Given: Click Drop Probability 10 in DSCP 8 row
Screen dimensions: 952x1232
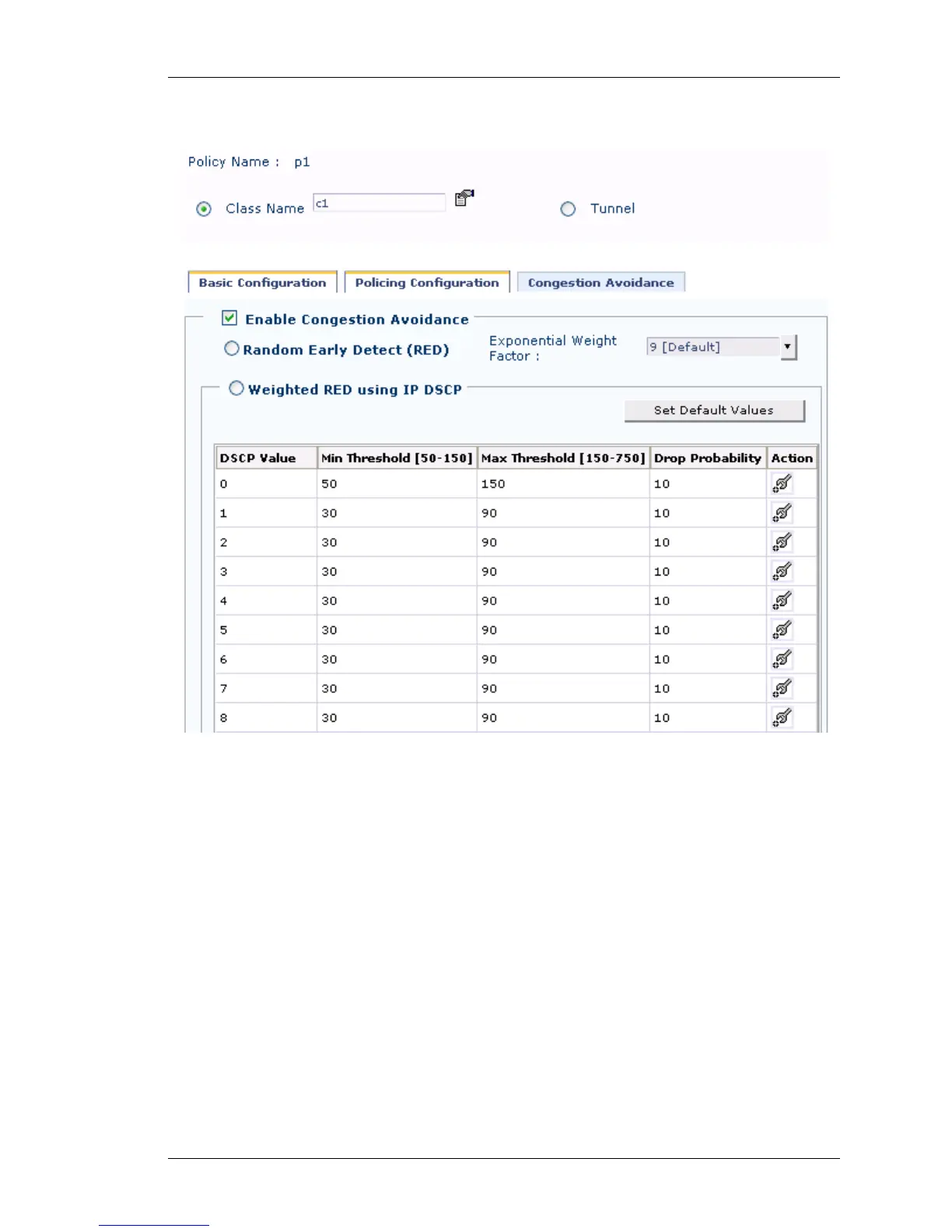Looking at the screenshot, I should [662, 718].
